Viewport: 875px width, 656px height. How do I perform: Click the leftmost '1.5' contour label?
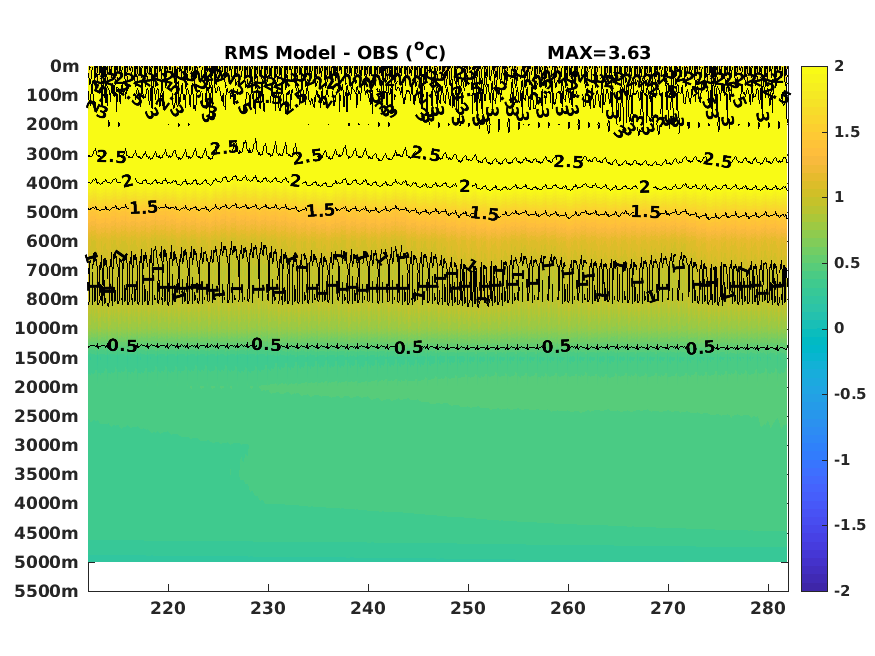pyautogui.click(x=144, y=208)
